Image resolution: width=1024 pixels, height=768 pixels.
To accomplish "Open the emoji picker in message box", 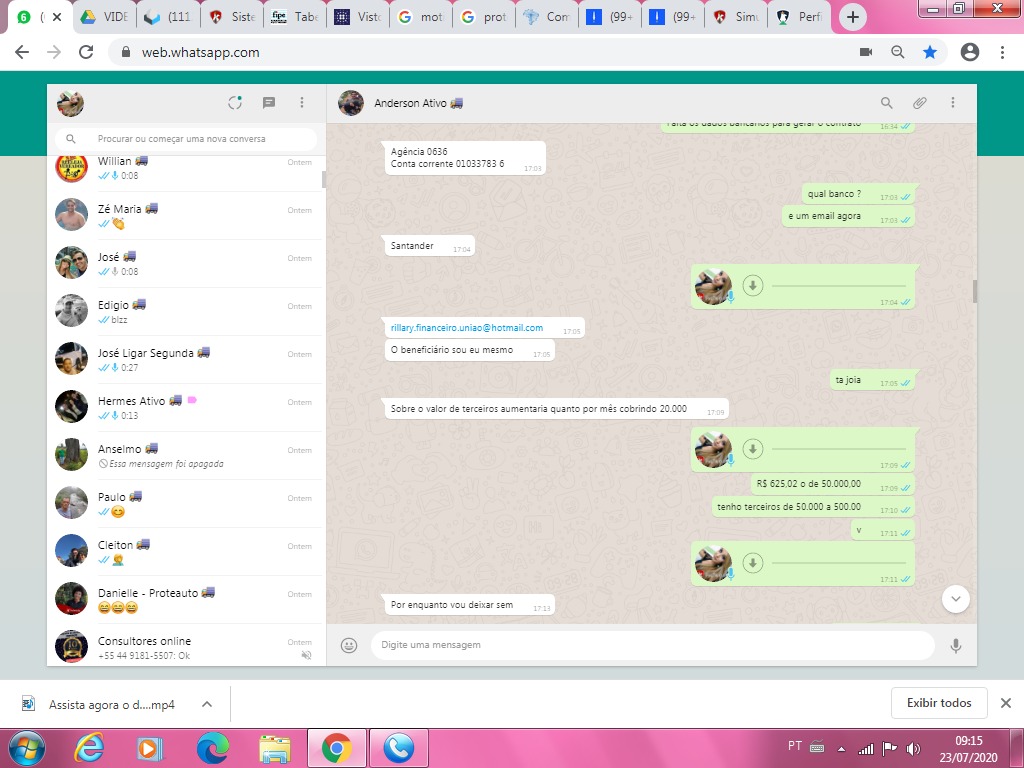I will click(x=349, y=646).
